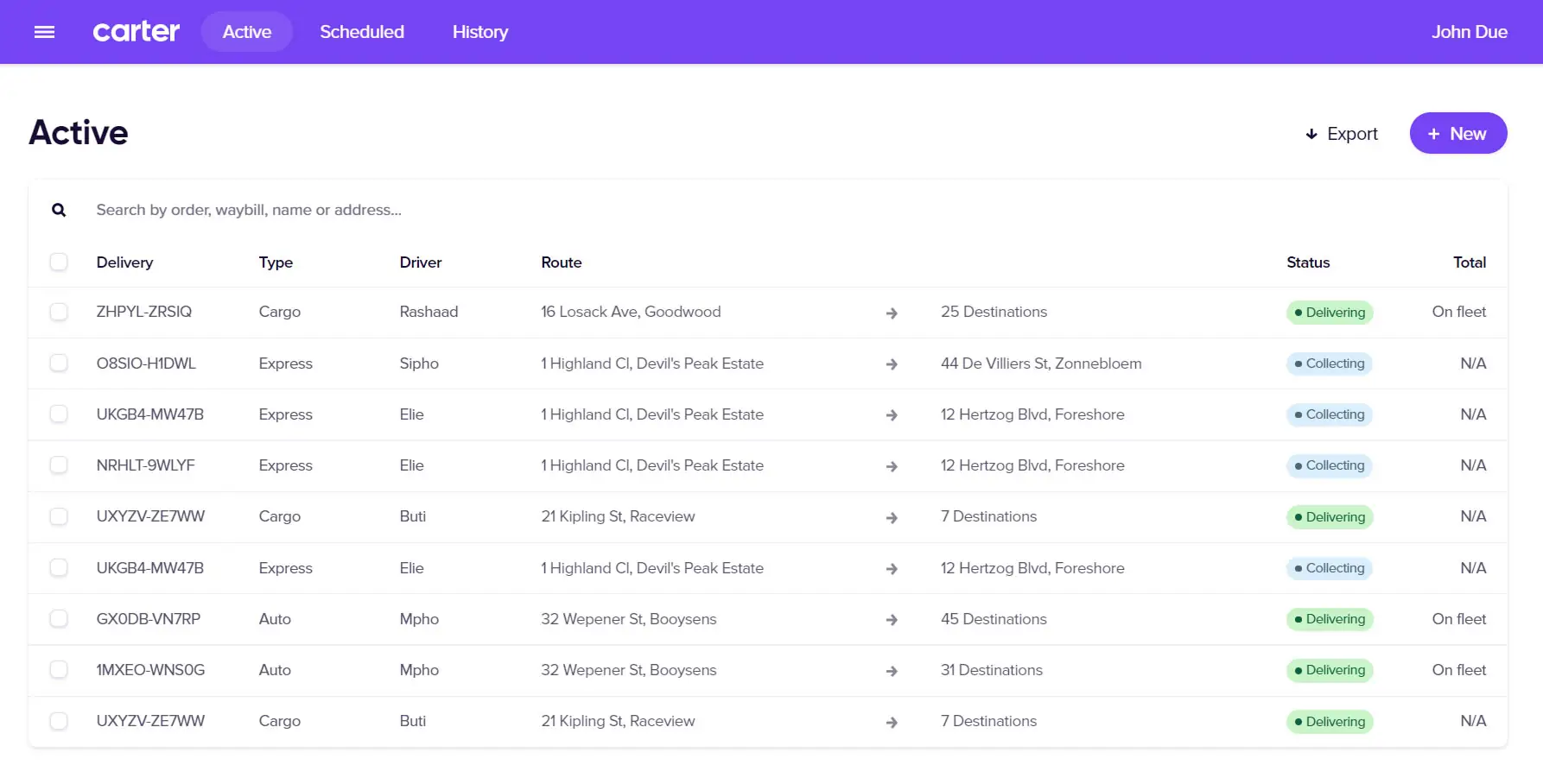Click Delivering status badge for ZHPYL-ZRSIQ
Viewport: 1543px width, 784px height.
[x=1329, y=313]
